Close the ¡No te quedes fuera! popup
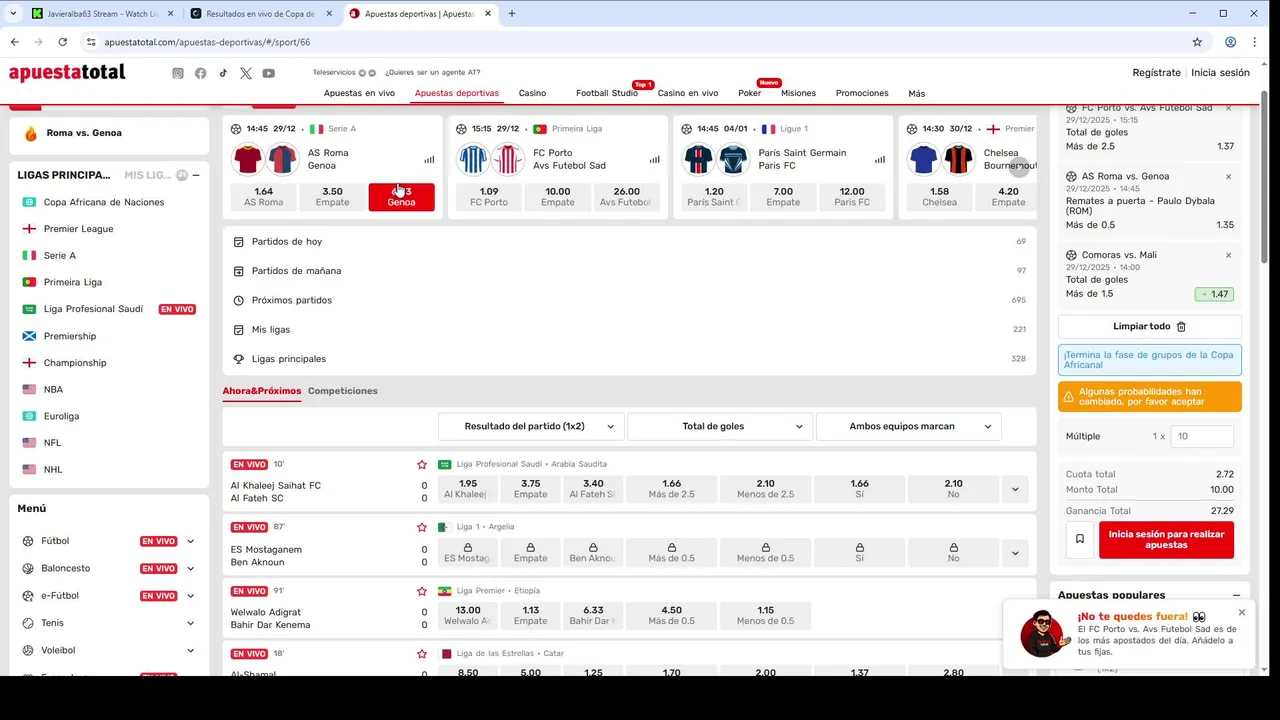Image resolution: width=1280 pixels, height=720 pixels. (1242, 612)
